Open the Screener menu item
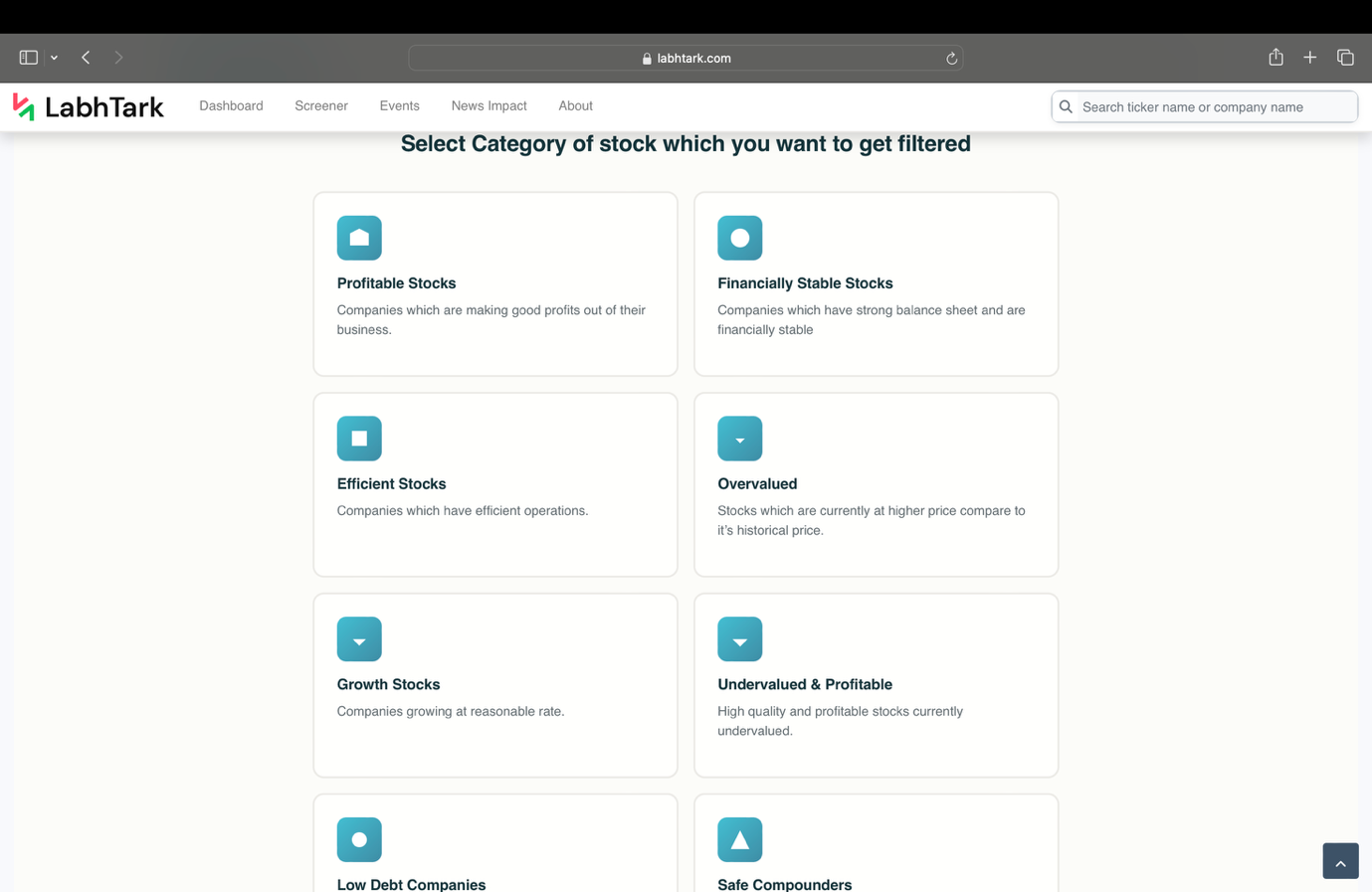This screenshot has width=1372, height=892. (321, 106)
